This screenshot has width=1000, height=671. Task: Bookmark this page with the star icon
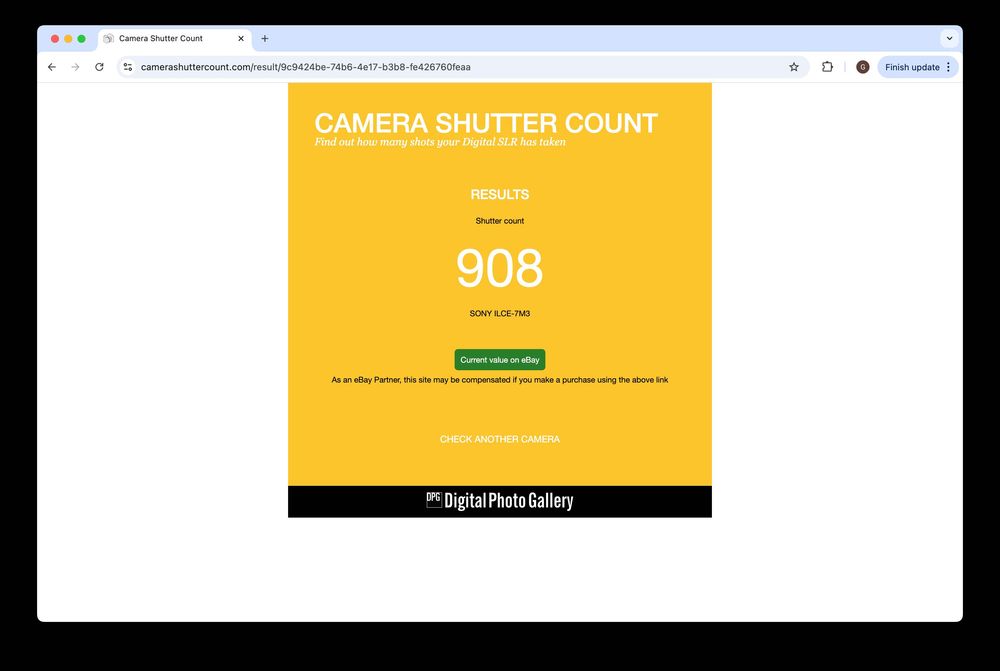[793, 67]
